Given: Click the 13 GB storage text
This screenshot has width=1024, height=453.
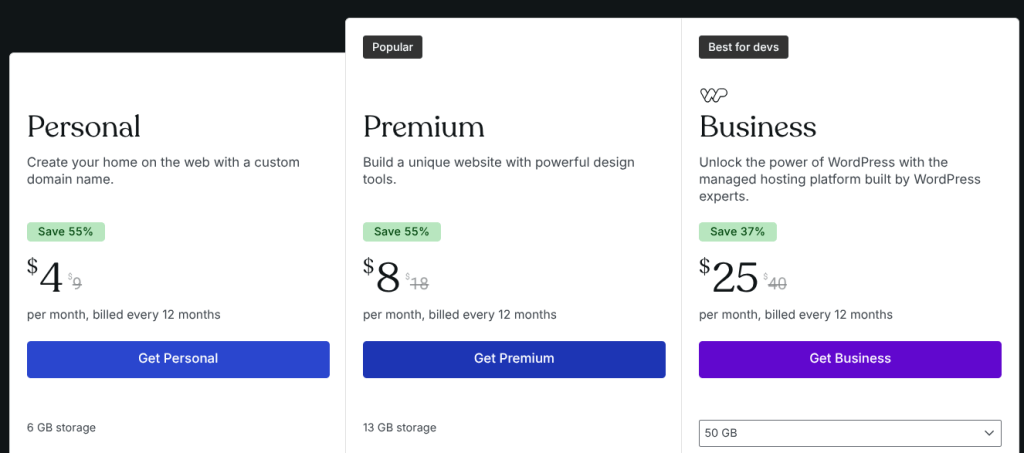Looking at the screenshot, I should tap(400, 428).
